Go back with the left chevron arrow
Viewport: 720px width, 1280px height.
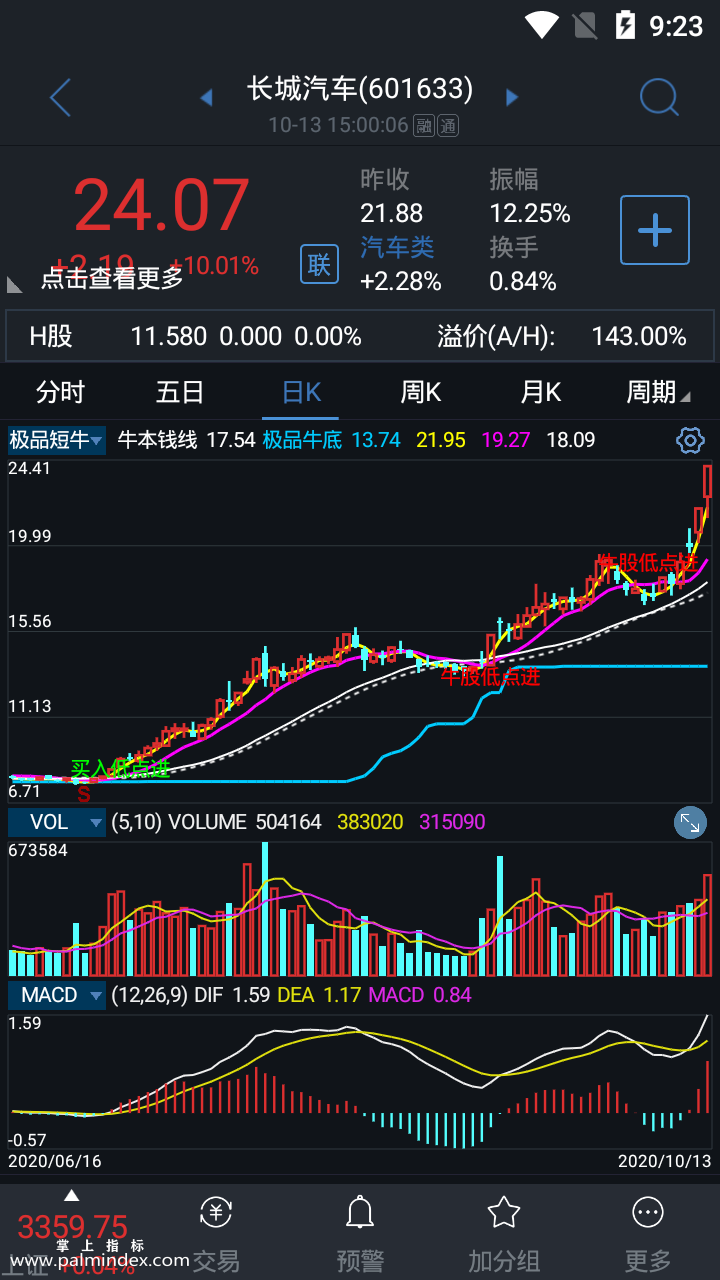pos(60,98)
